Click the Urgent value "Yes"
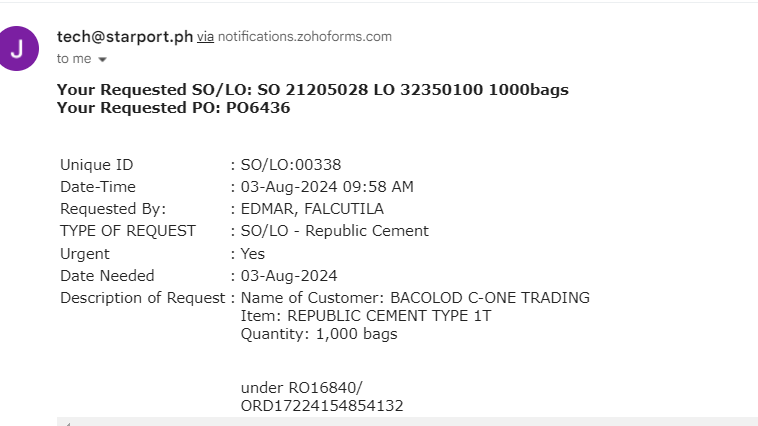The height and width of the screenshot is (426, 758). (x=253, y=254)
